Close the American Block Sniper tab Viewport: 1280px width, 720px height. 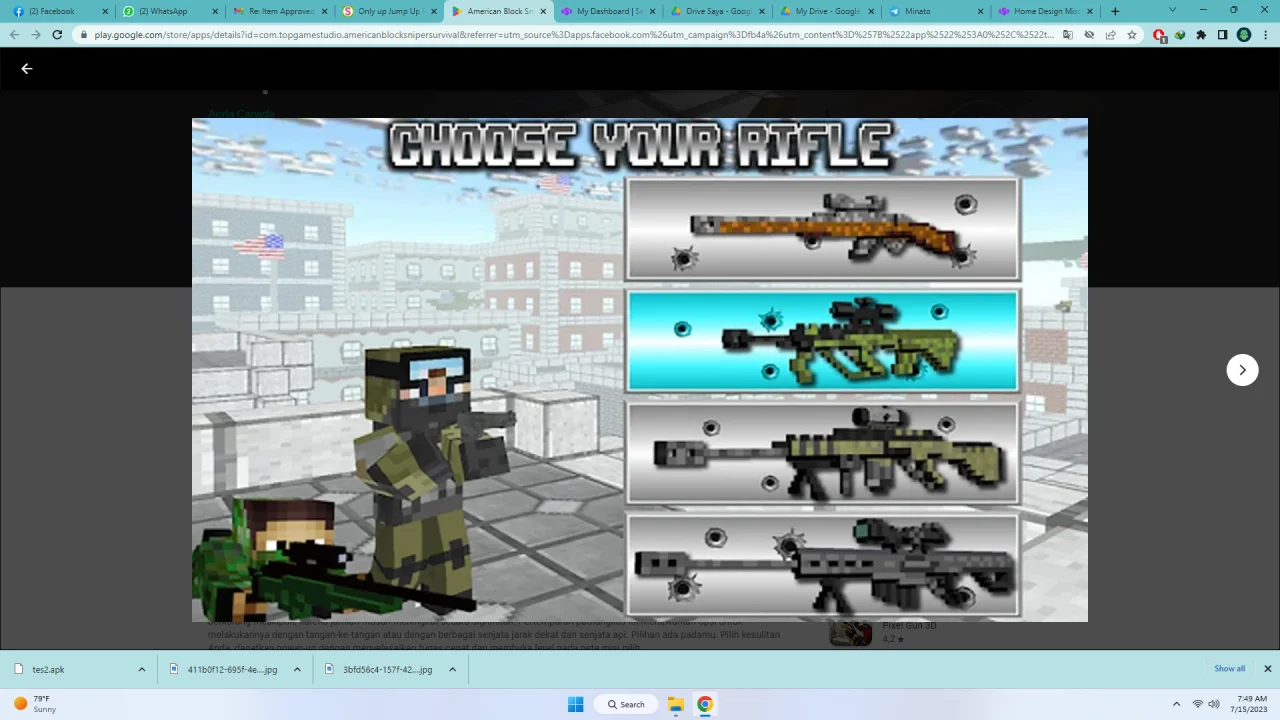[x=544, y=11]
